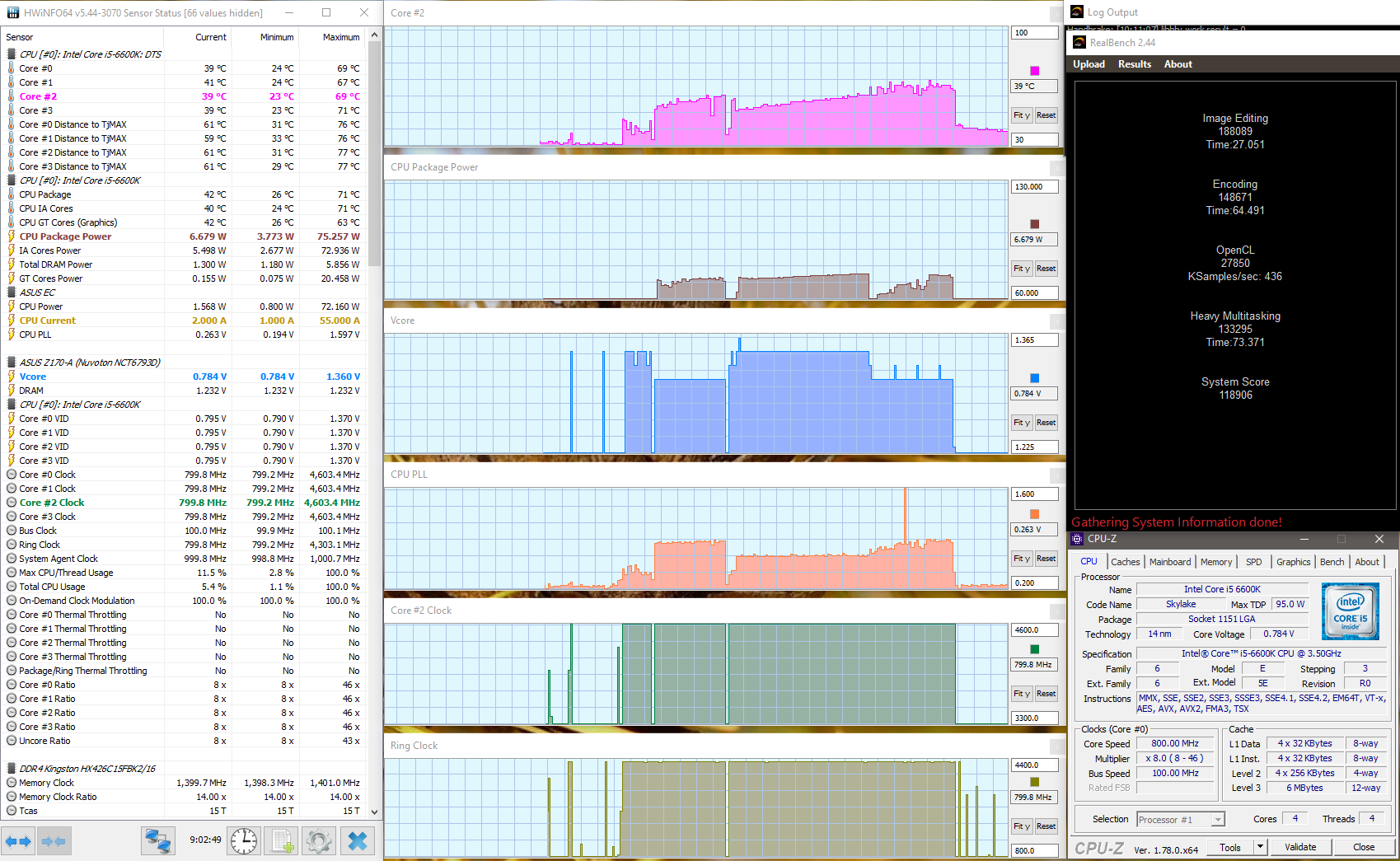Click Fit y on the Core #2 graph

point(1022,115)
